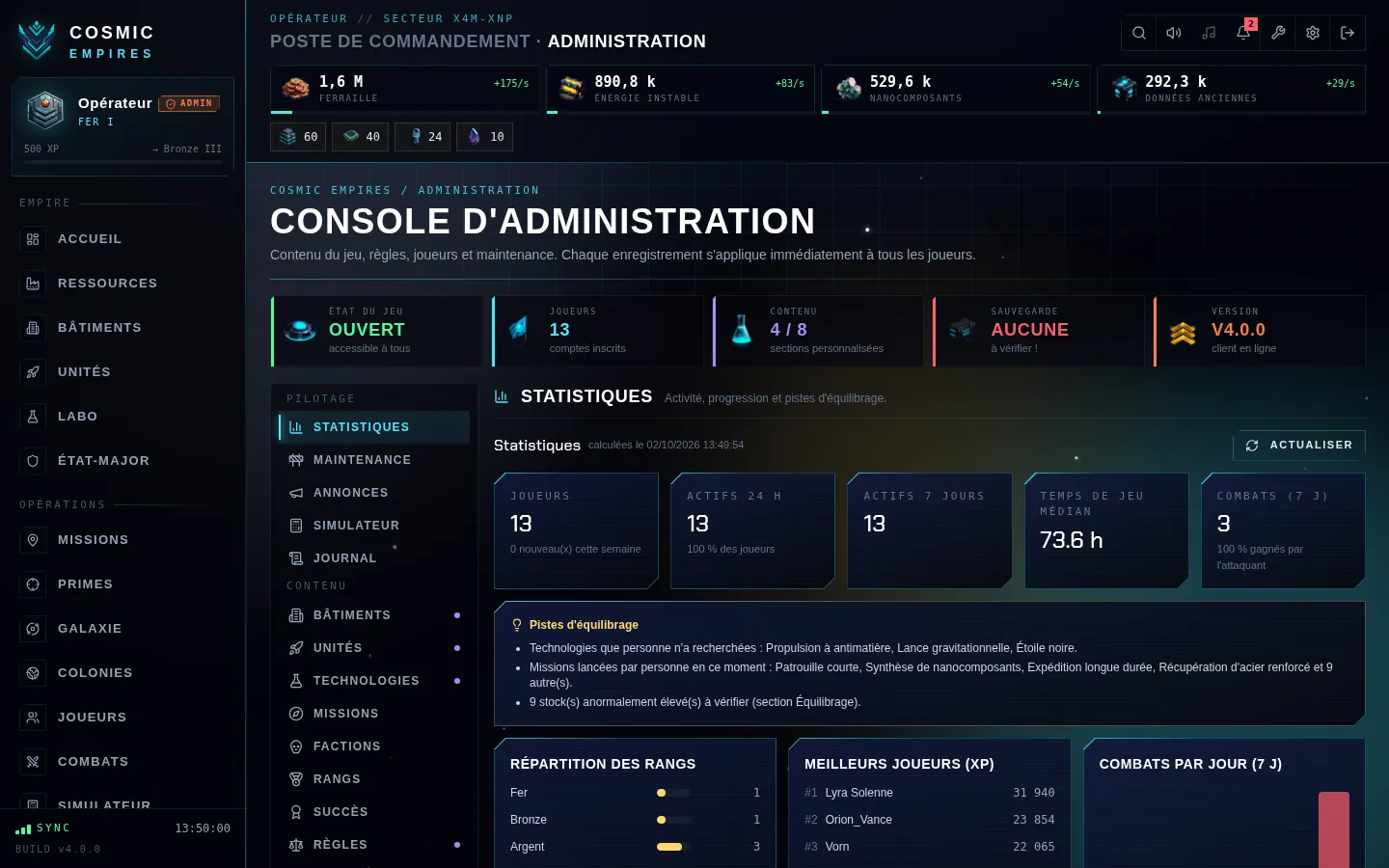Open Ressources in the sidebar
This screenshot has width=1389, height=868.
(x=123, y=284)
